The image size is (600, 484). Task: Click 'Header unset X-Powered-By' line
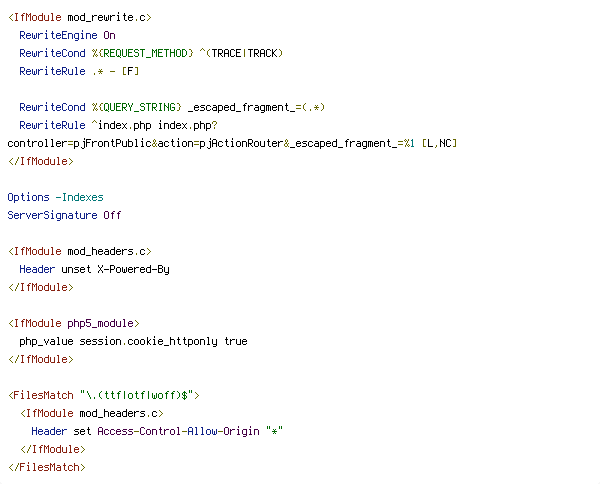(95, 269)
